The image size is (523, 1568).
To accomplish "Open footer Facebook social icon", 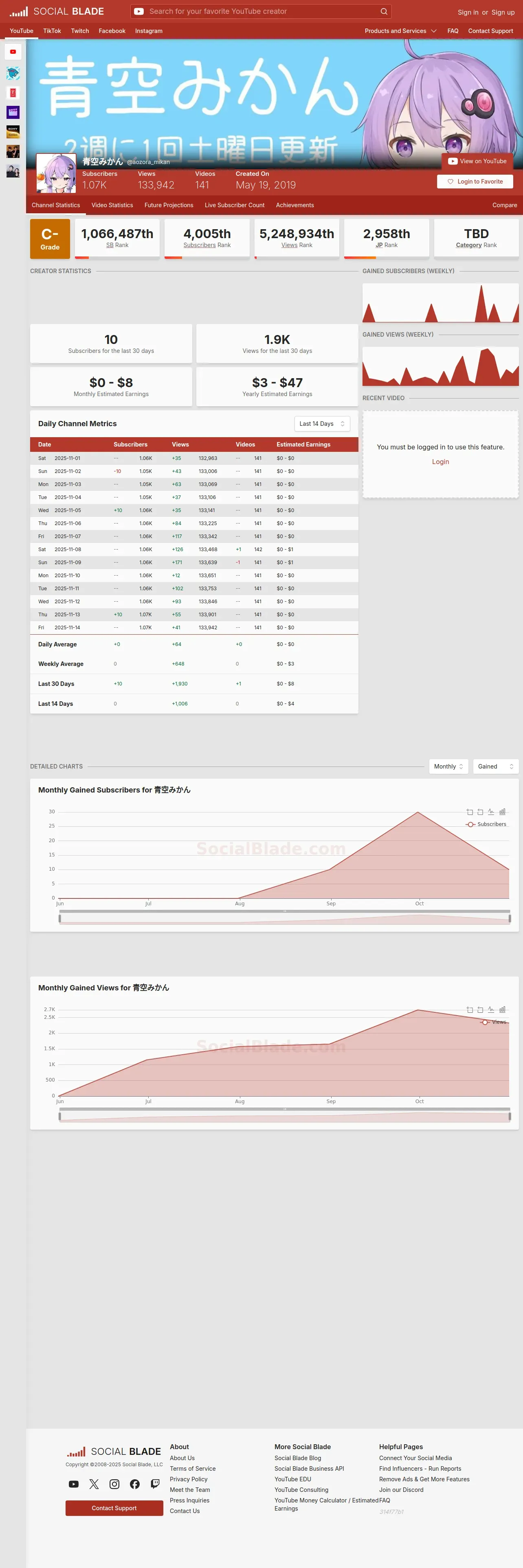I will (x=134, y=1484).
